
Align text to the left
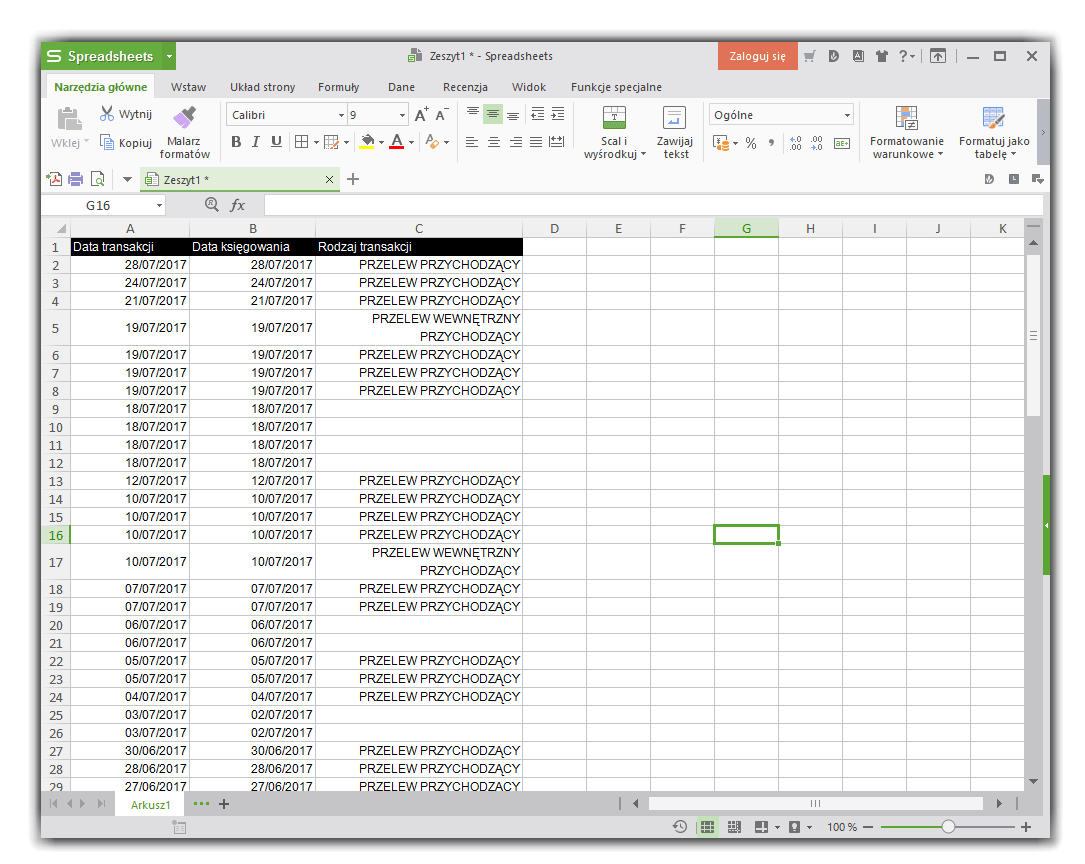(x=472, y=142)
